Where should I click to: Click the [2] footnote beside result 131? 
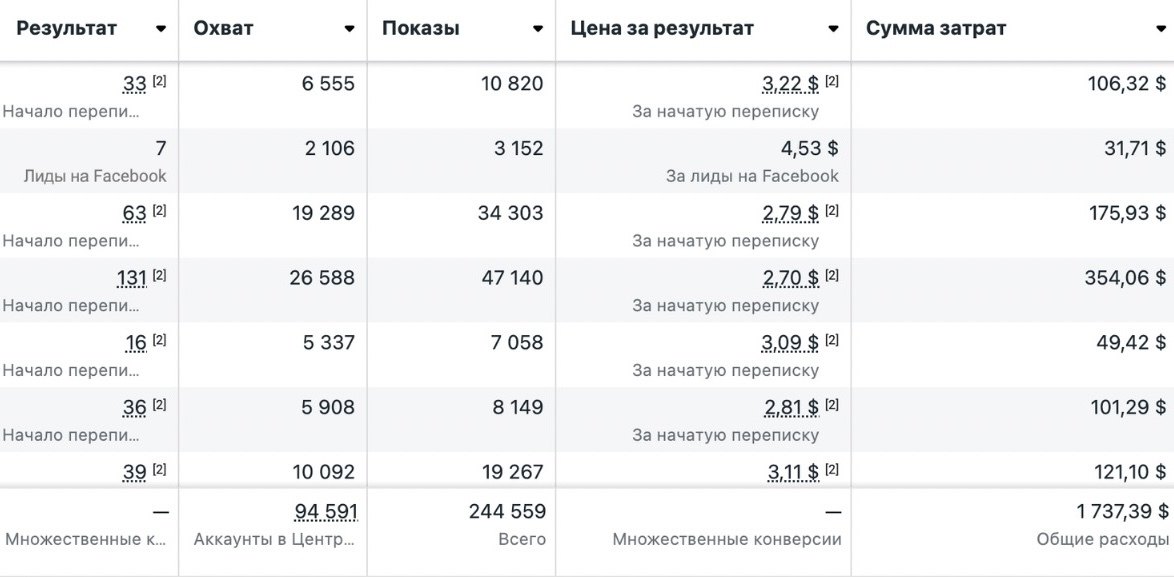click(159, 276)
